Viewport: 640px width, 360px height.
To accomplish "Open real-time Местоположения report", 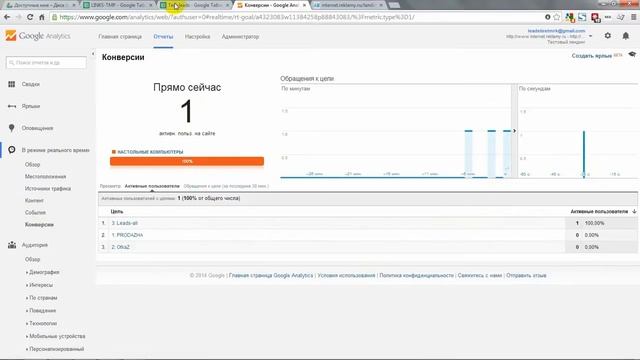I will (x=45, y=177).
